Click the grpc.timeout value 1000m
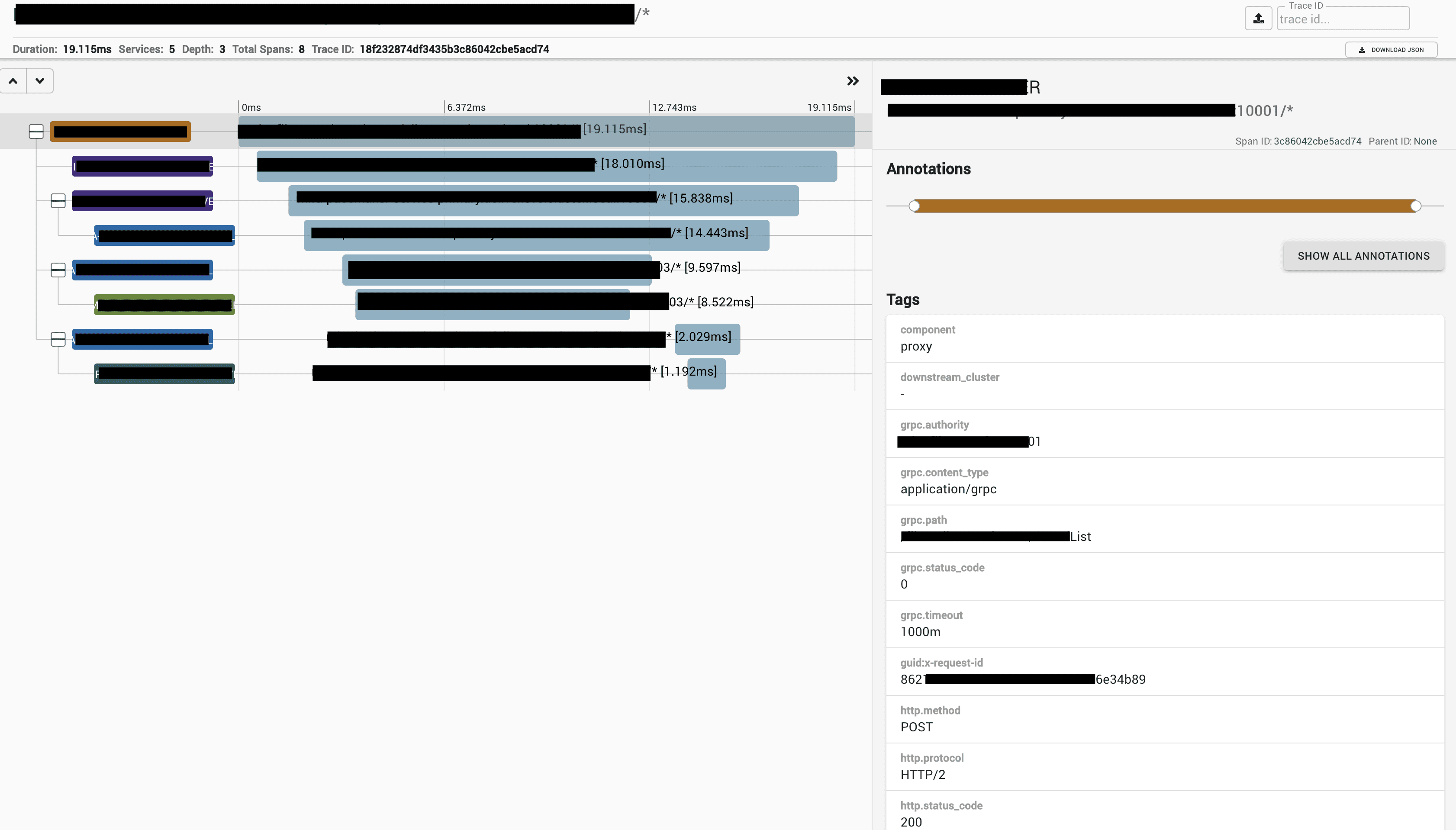The image size is (1456, 830). [x=920, y=632]
